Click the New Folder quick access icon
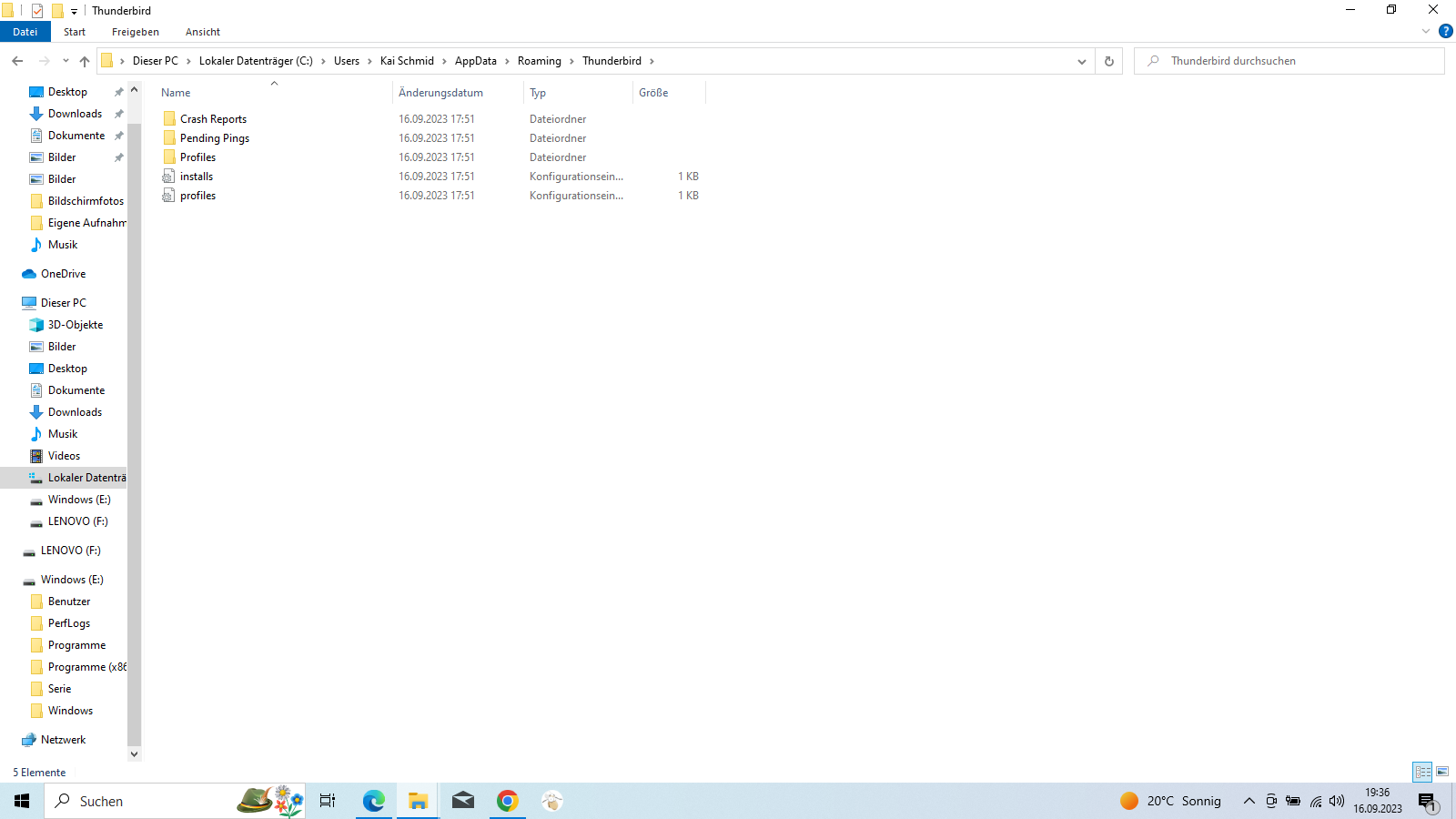 57,11
